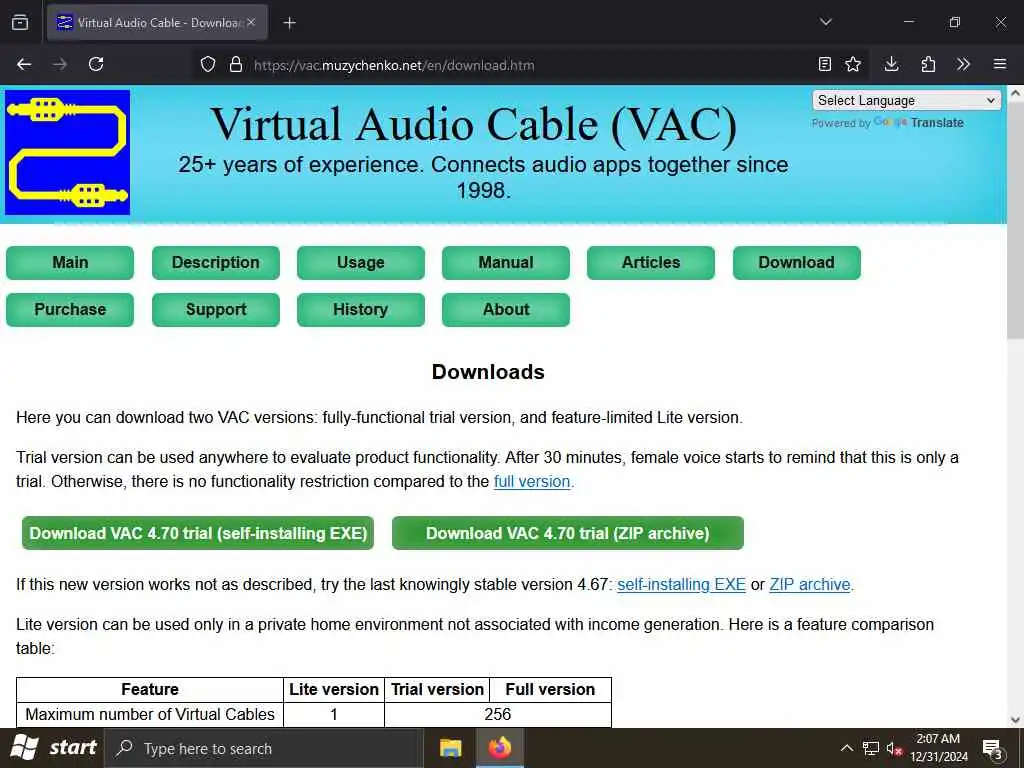The width and height of the screenshot is (1024, 768).
Task: Click the 'Virtual Audio Cable (VAC)' title
Action: (473, 124)
